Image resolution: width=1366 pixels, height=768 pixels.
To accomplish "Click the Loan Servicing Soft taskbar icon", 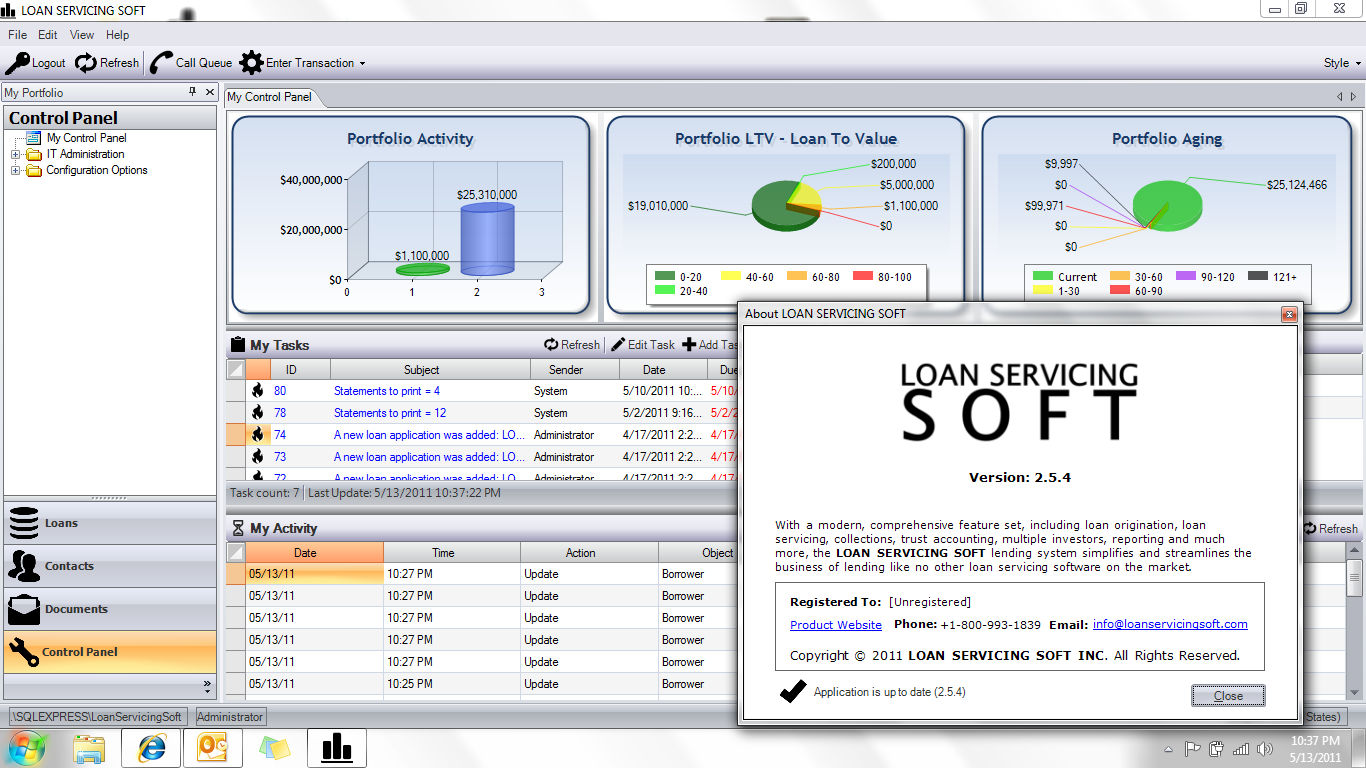I will click(337, 748).
